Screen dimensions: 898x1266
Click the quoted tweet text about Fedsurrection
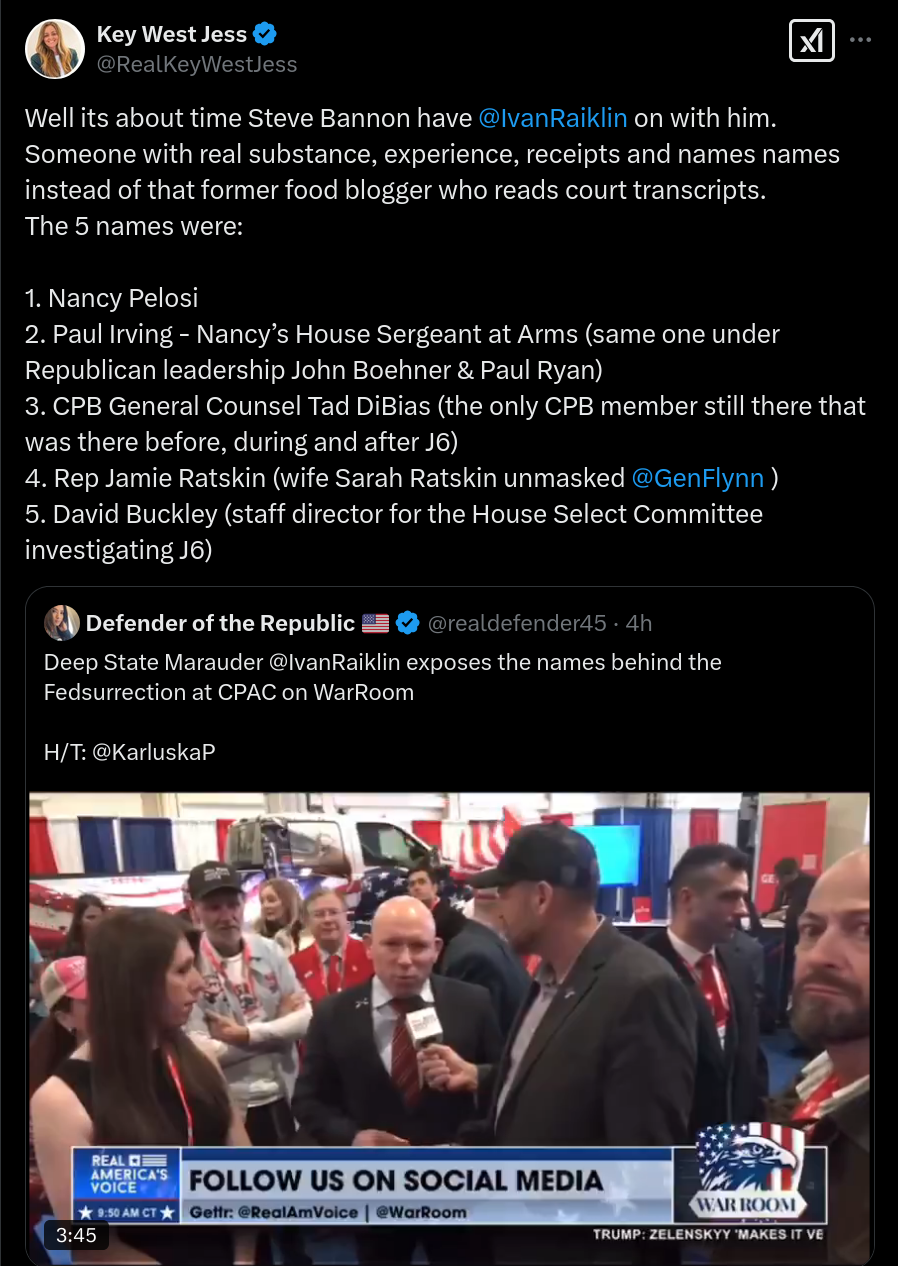coord(383,677)
